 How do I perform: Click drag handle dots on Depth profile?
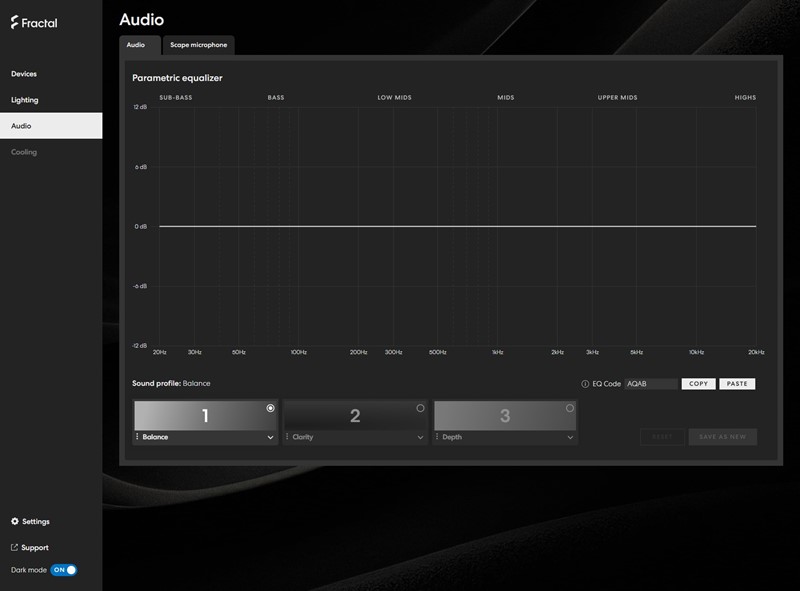point(437,437)
